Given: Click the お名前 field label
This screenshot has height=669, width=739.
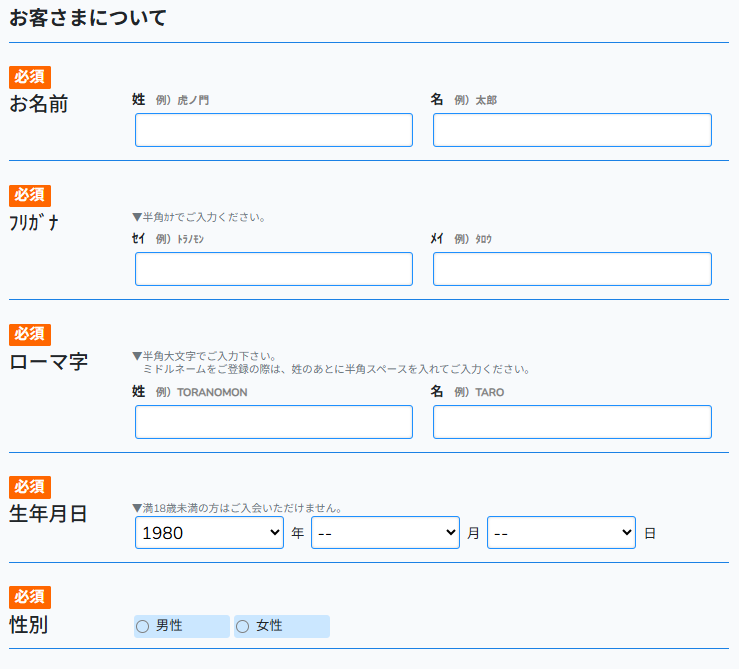Looking at the screenshot, I should pos(39,103).
